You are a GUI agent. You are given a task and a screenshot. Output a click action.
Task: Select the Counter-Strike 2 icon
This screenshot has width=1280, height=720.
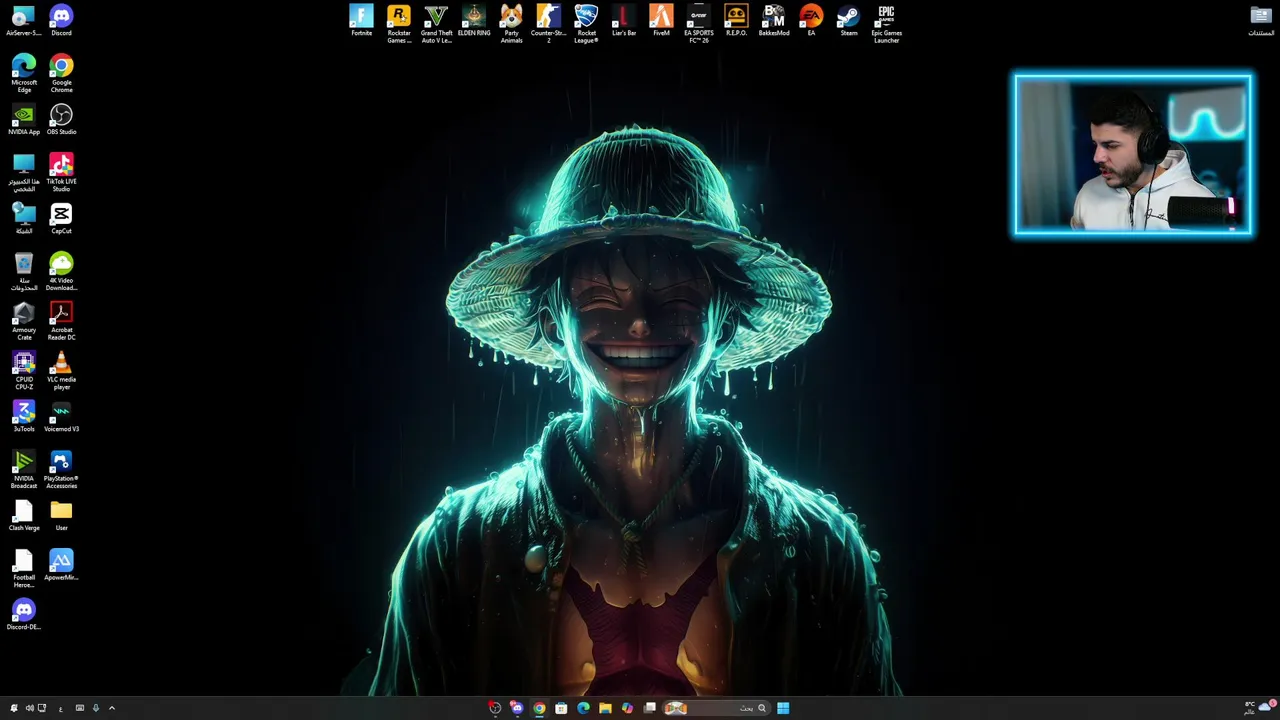coord(548,24)
